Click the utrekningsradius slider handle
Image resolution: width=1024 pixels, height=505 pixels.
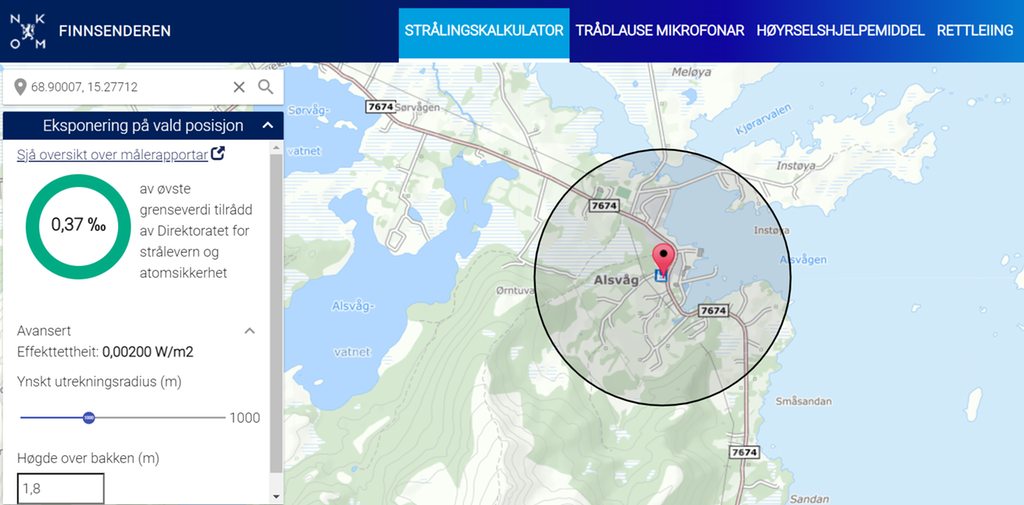(89, 417)
